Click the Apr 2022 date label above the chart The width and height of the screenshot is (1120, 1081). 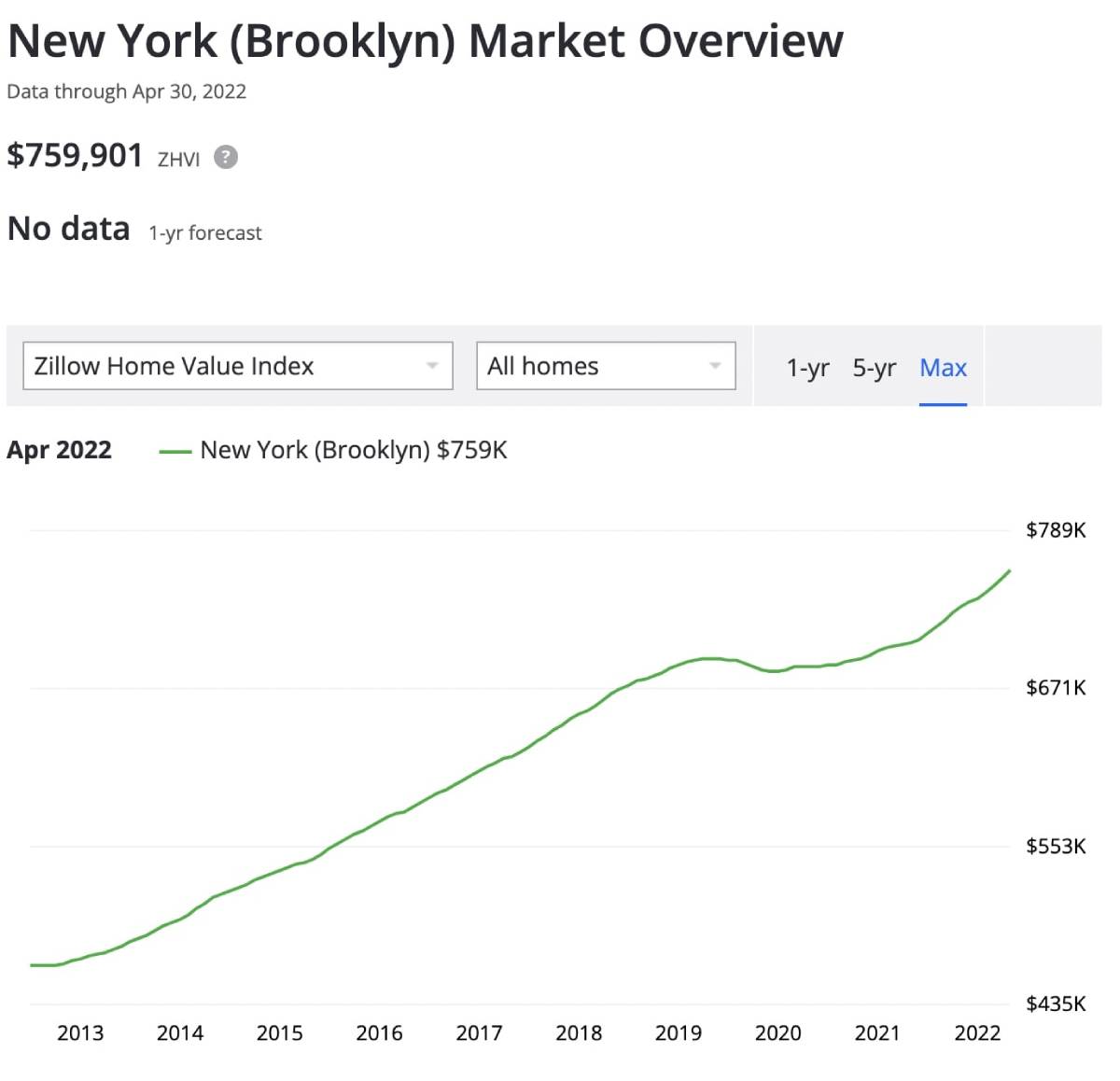point(59,450)
